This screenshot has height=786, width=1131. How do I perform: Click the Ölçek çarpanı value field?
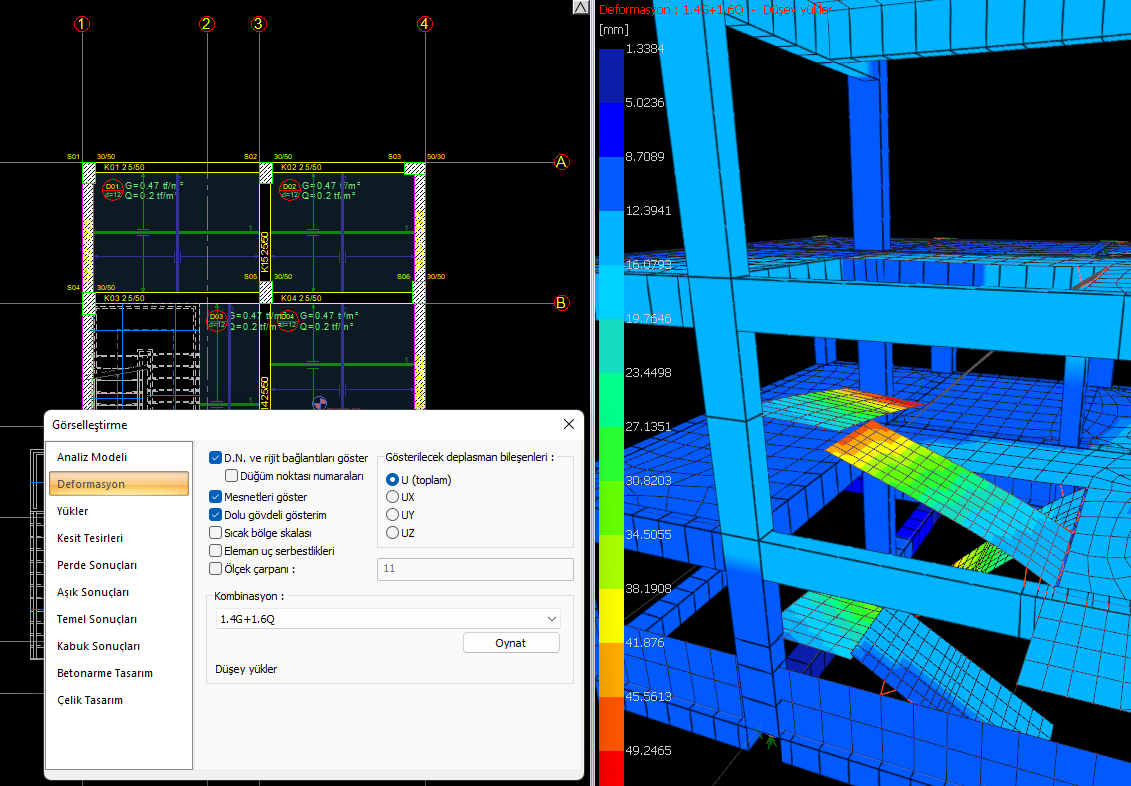pos(474,569)
